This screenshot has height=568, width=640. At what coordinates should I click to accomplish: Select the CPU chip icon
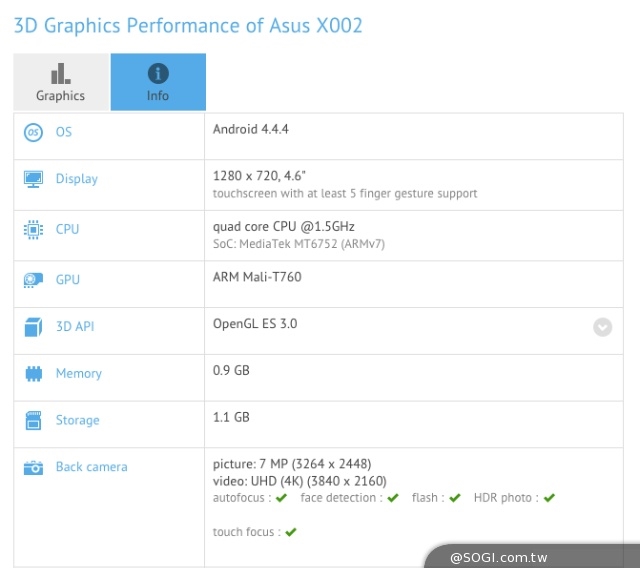[x=33, y=229]
